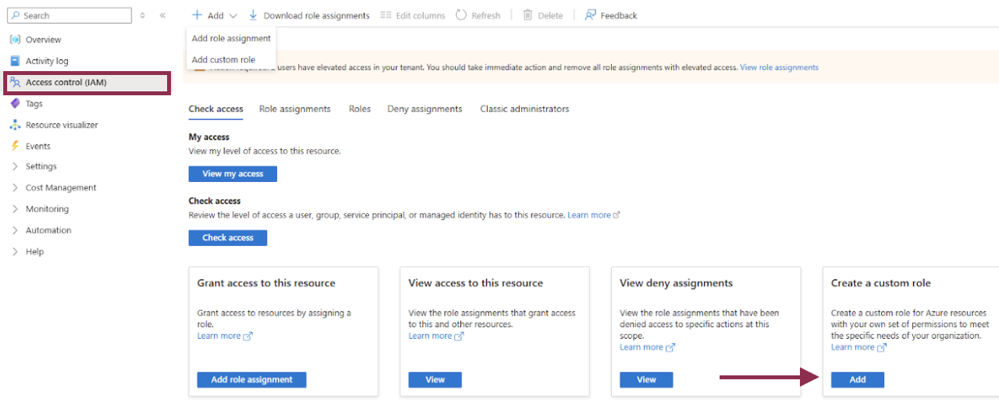Viewport: 999px width, 420px height.
Task: Click the search magnifier icon
Action: coord(15,15)
